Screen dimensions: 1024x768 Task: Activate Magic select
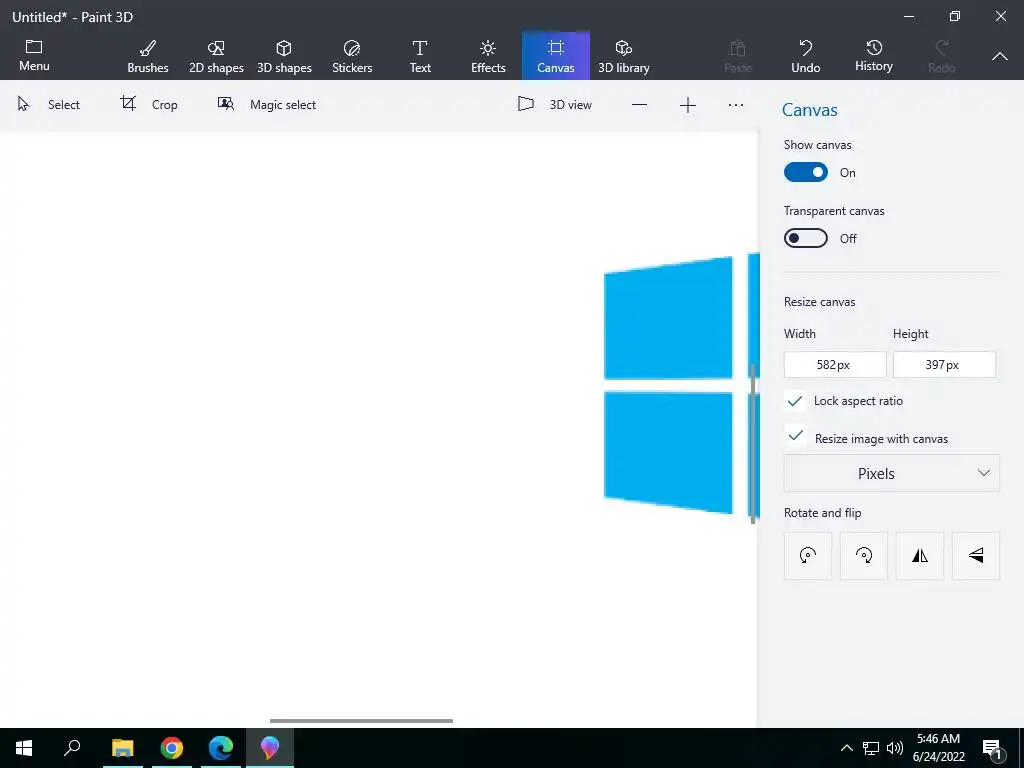266,104
